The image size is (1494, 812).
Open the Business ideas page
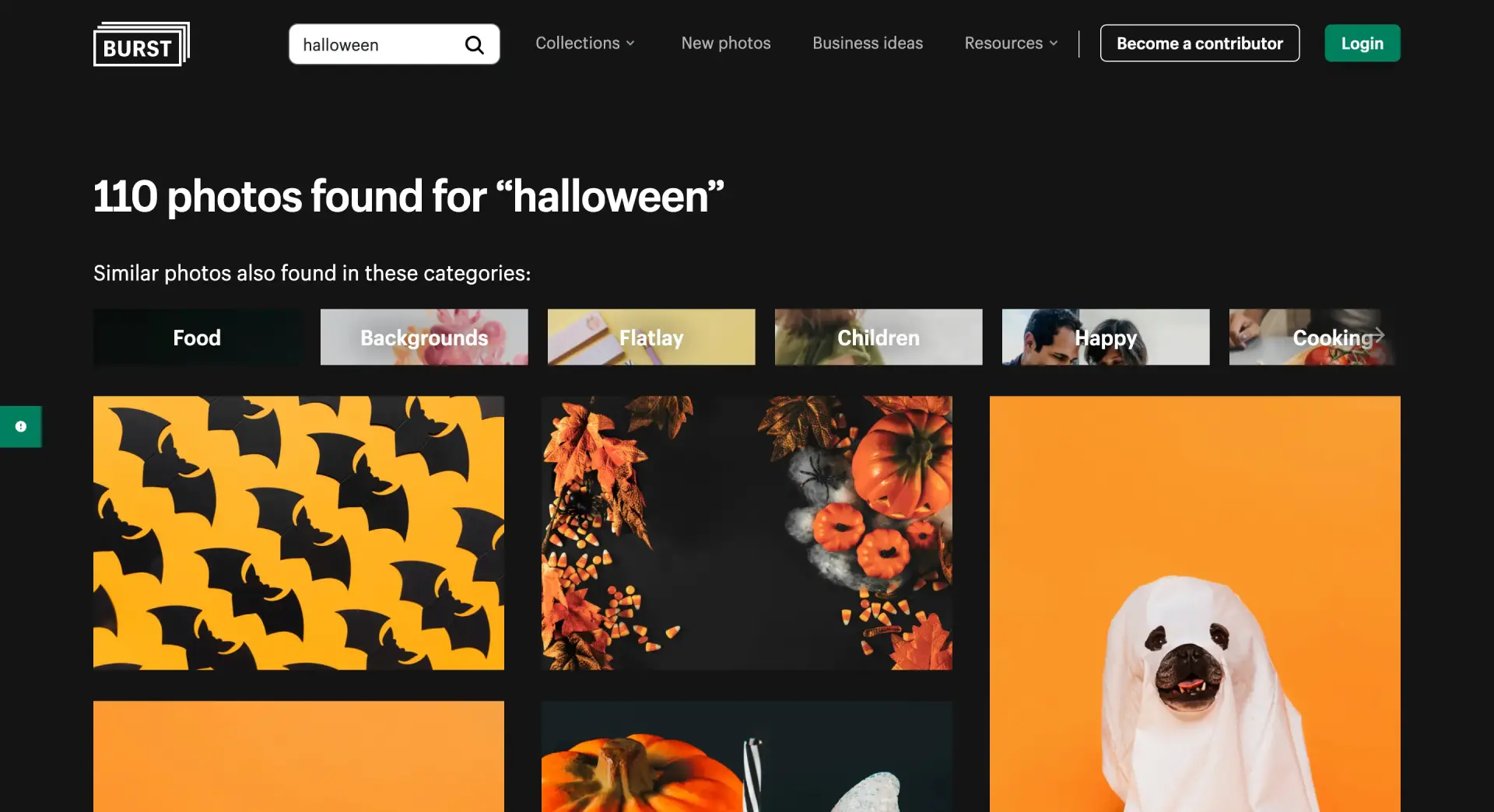click(x=868, y=43)
